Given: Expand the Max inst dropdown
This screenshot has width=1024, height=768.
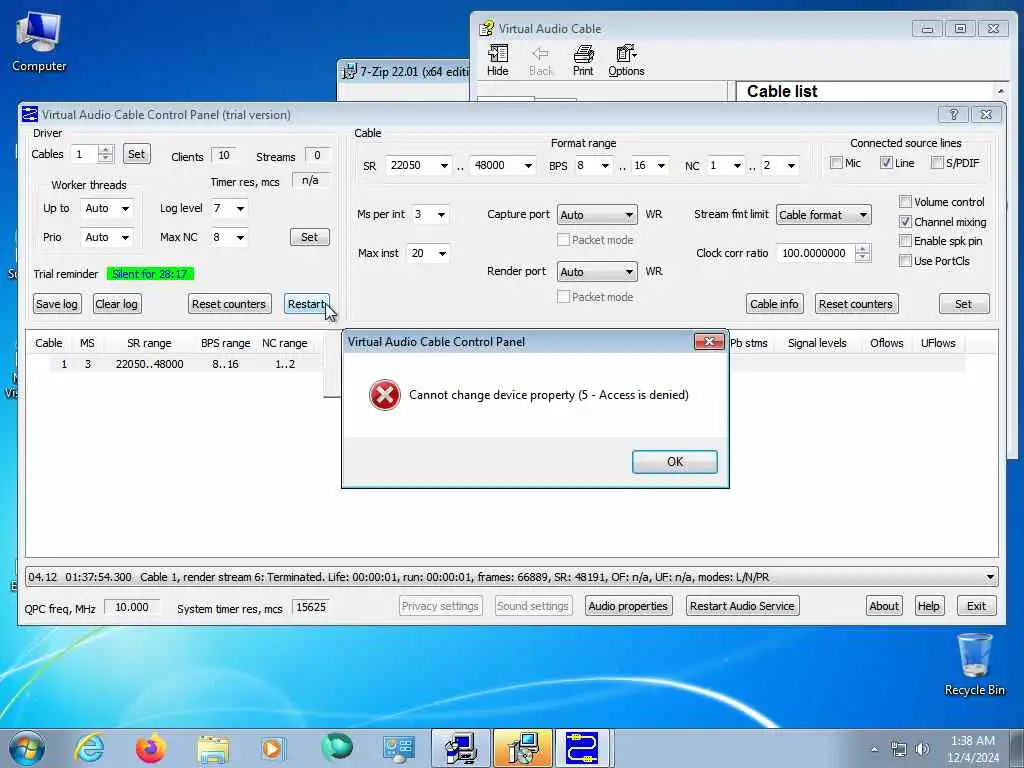Looking at the screenshot, I should point(442,253).
